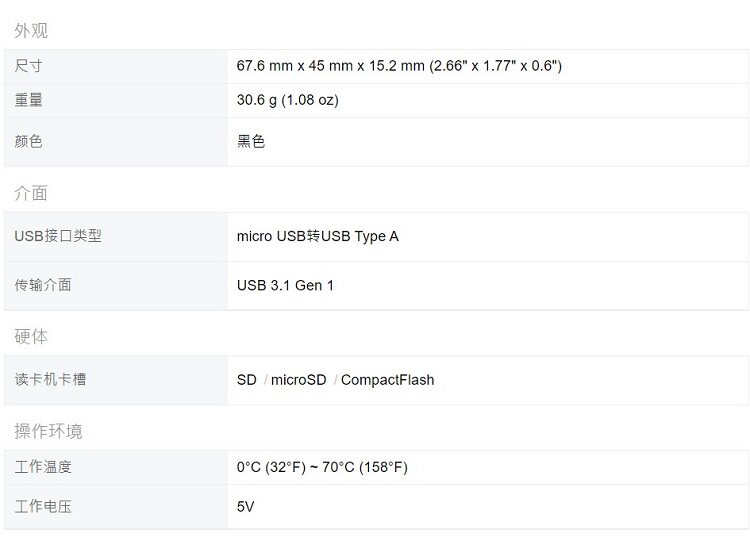The image size is (750, 541).
Task: Click the weight value 30.6 g
Action: (x=287, y=100)
